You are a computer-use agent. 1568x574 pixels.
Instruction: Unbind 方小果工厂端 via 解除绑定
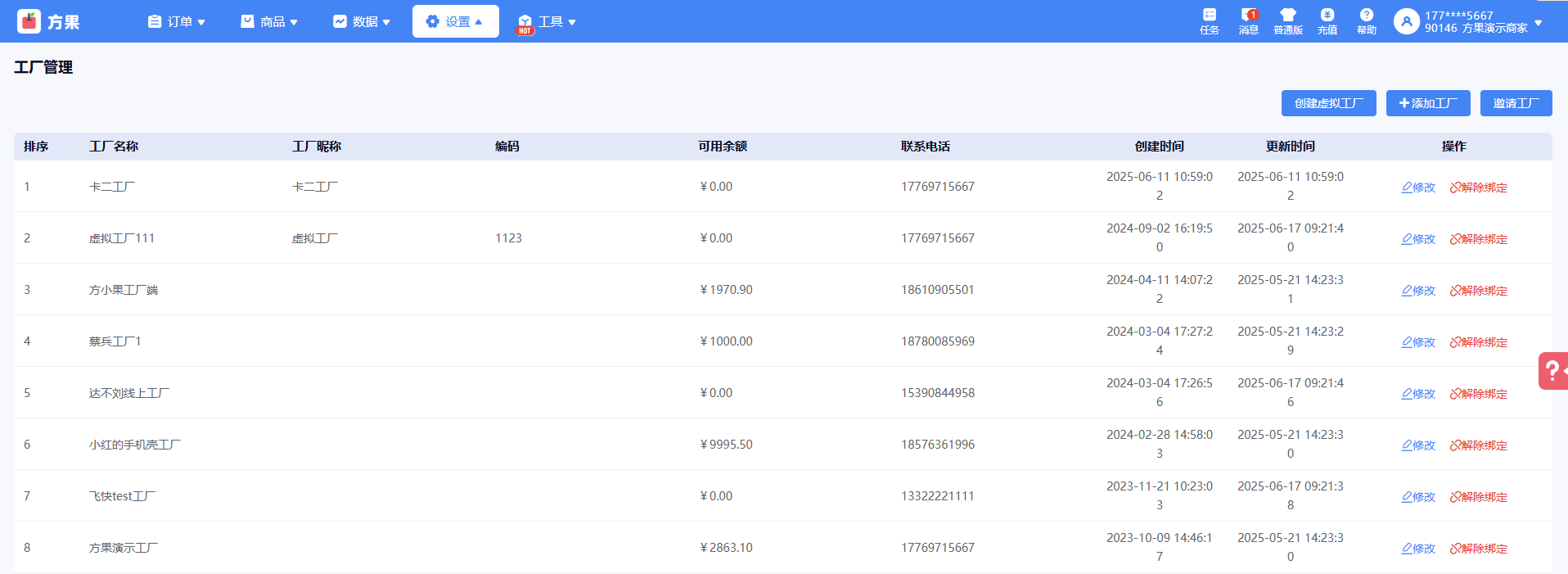1478,291
